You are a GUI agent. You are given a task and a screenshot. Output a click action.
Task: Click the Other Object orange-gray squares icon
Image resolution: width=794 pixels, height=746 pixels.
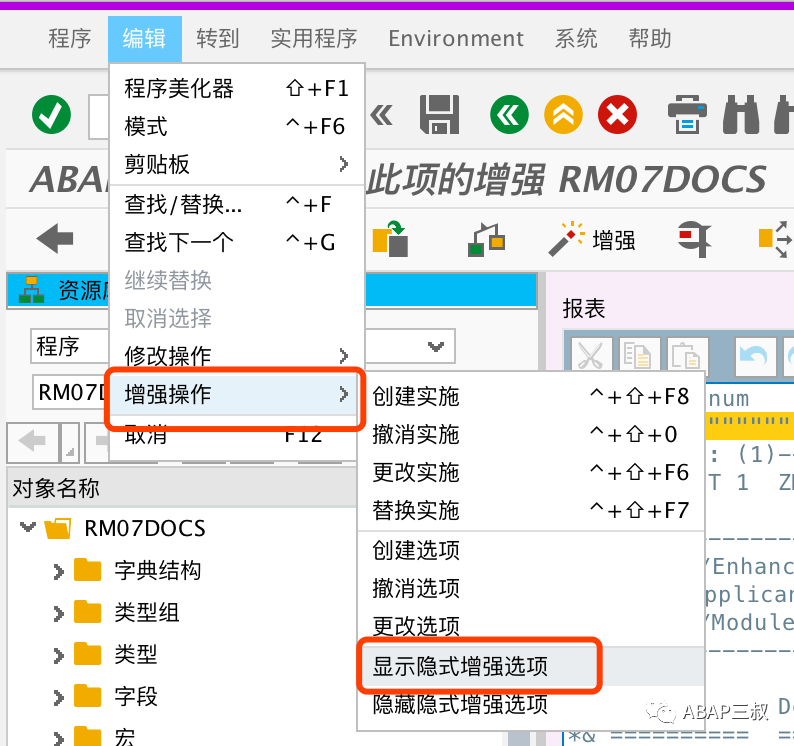390,239
